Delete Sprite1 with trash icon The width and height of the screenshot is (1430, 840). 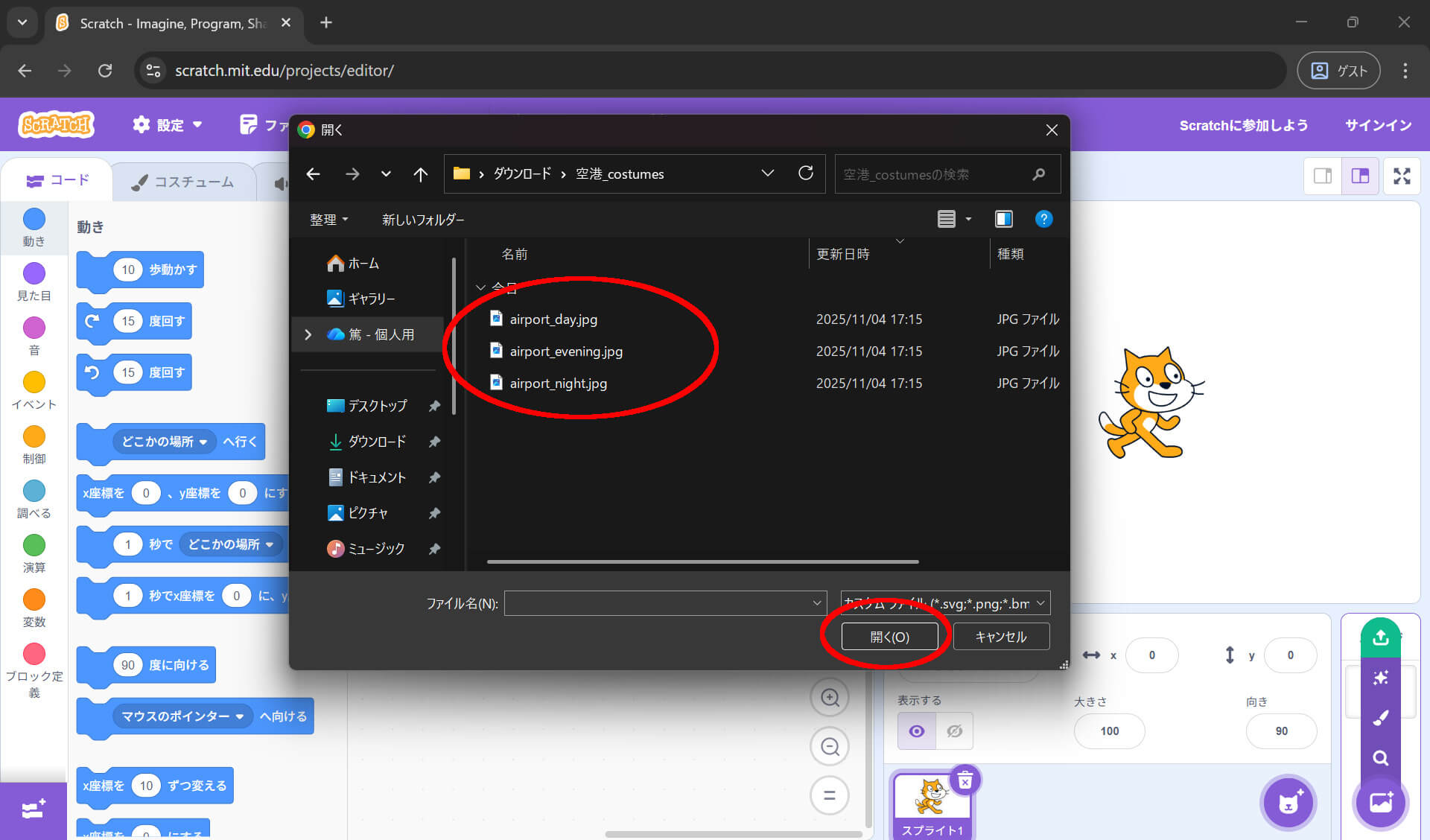965,780
